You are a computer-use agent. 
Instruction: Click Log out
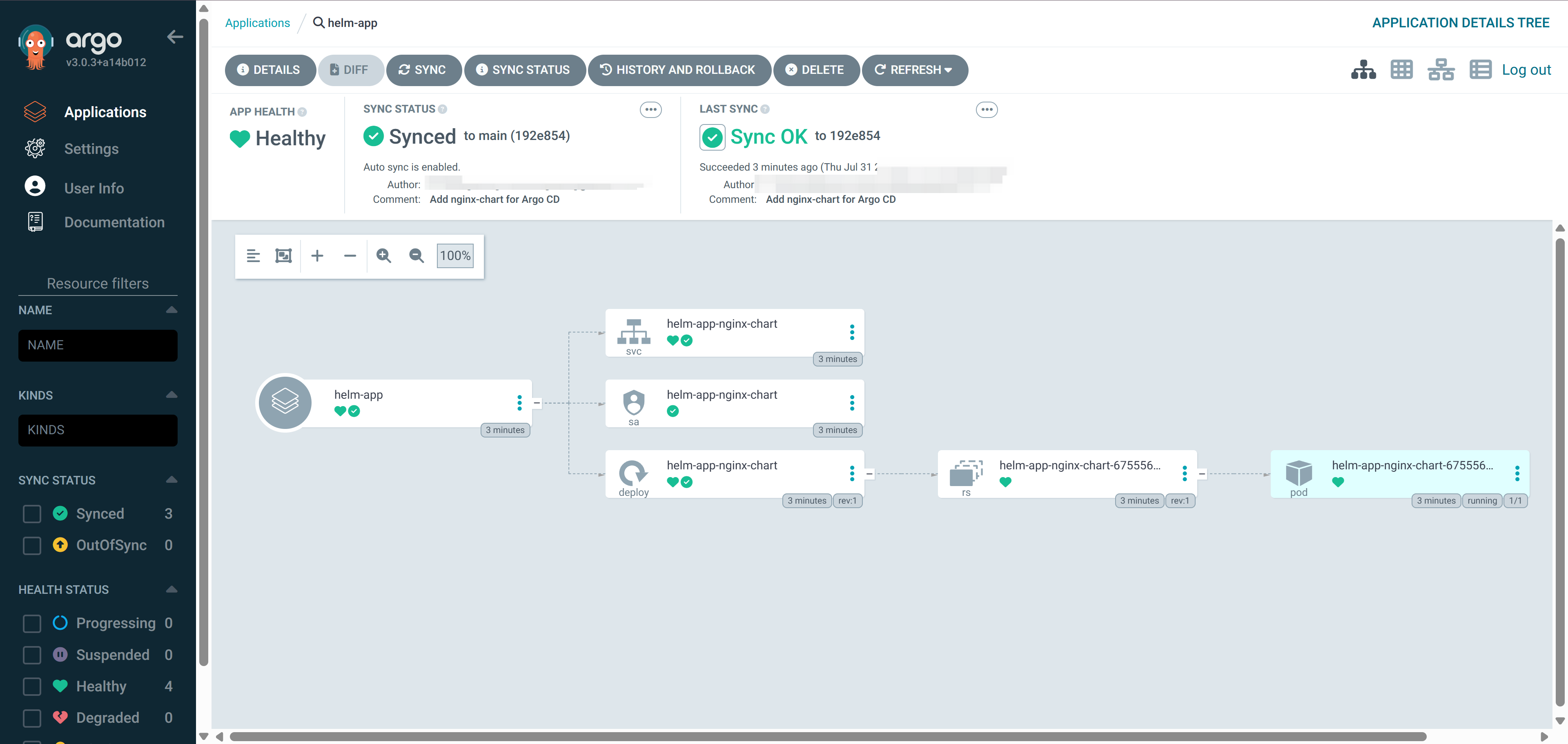coord(1526,70)
